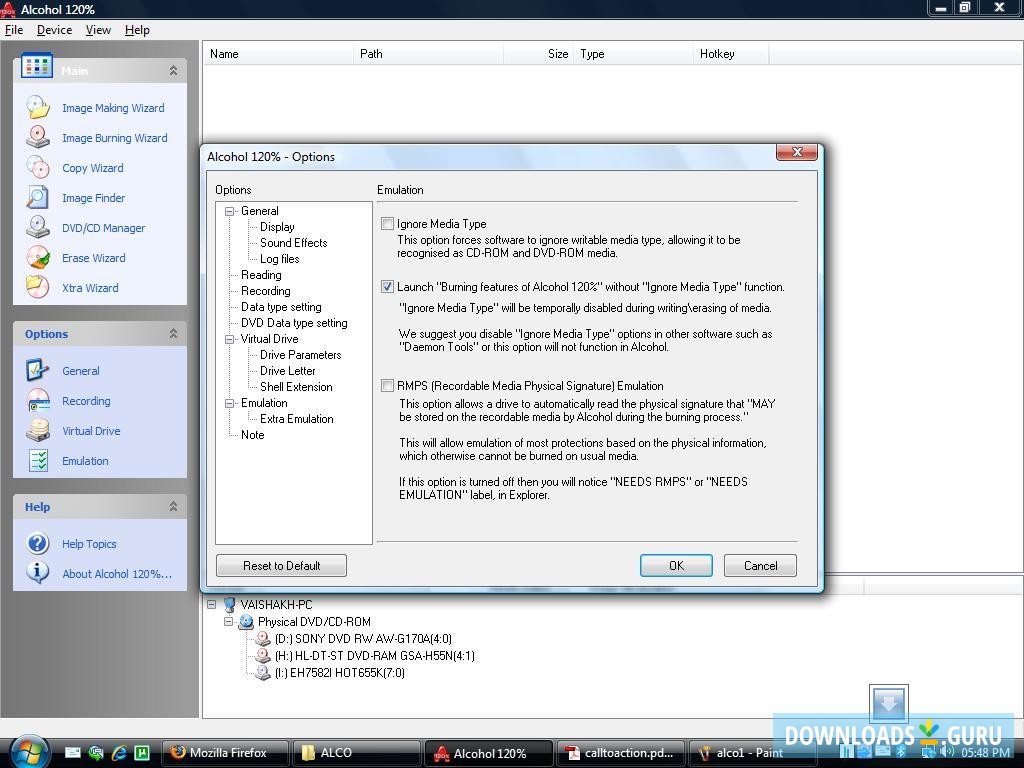Collapse the Main sidebar panel
Screen dimensions: 1024x768
click(x=173, y=71)
